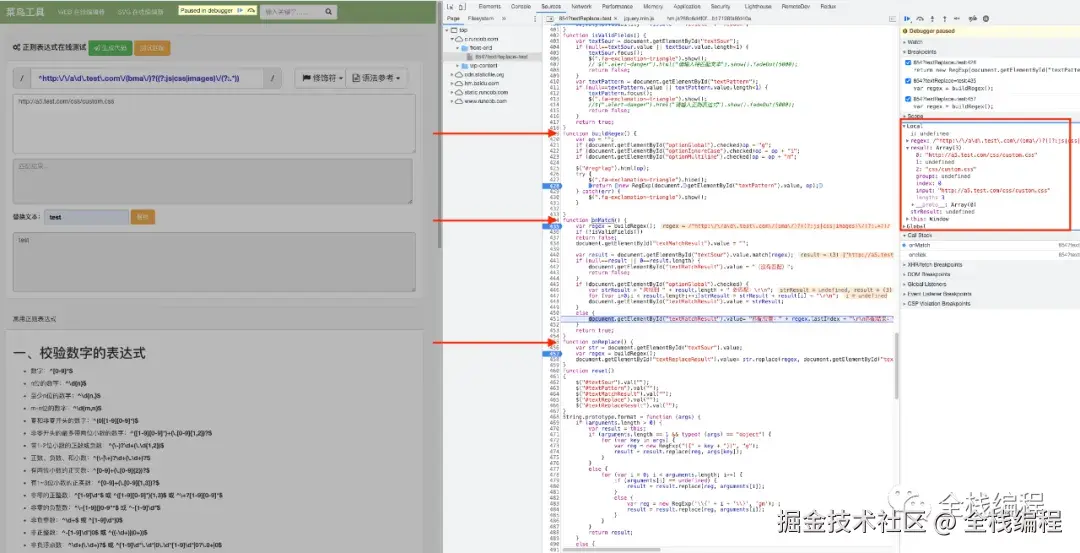Toggle debugger sidebar icon above code

point(893,19)
